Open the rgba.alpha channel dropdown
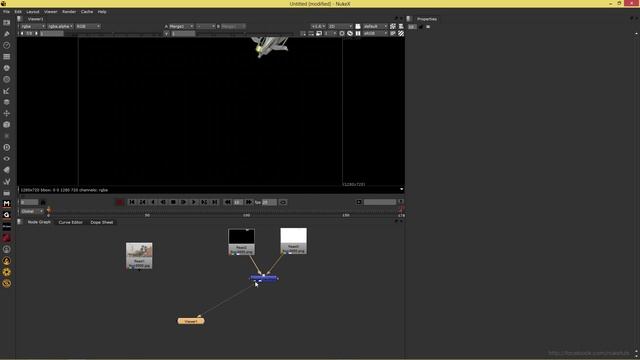This screenshot has width=640, height=360. point(60,26)
